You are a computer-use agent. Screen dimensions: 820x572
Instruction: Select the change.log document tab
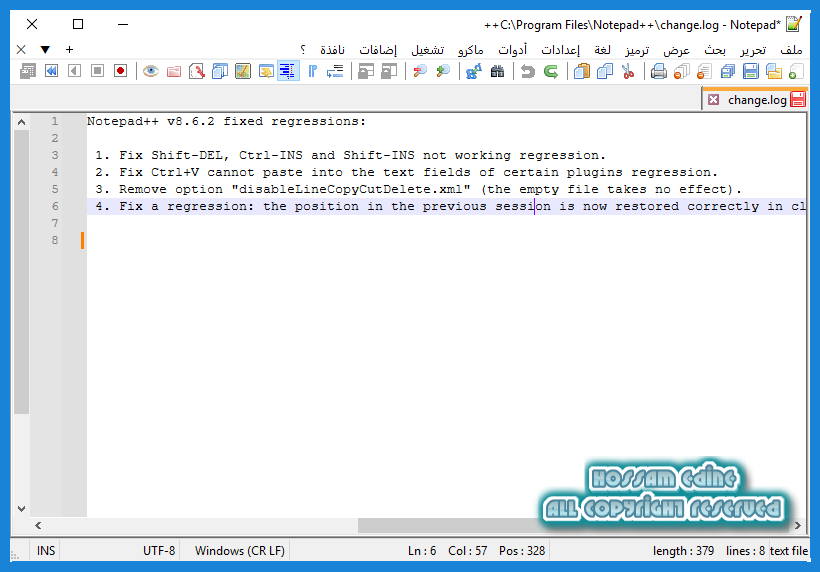(x=757, y=99)
